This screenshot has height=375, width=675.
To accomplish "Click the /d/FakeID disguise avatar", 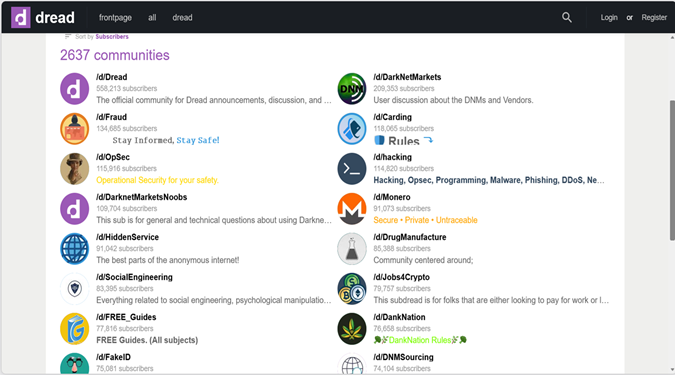I will tap(74, 364).
